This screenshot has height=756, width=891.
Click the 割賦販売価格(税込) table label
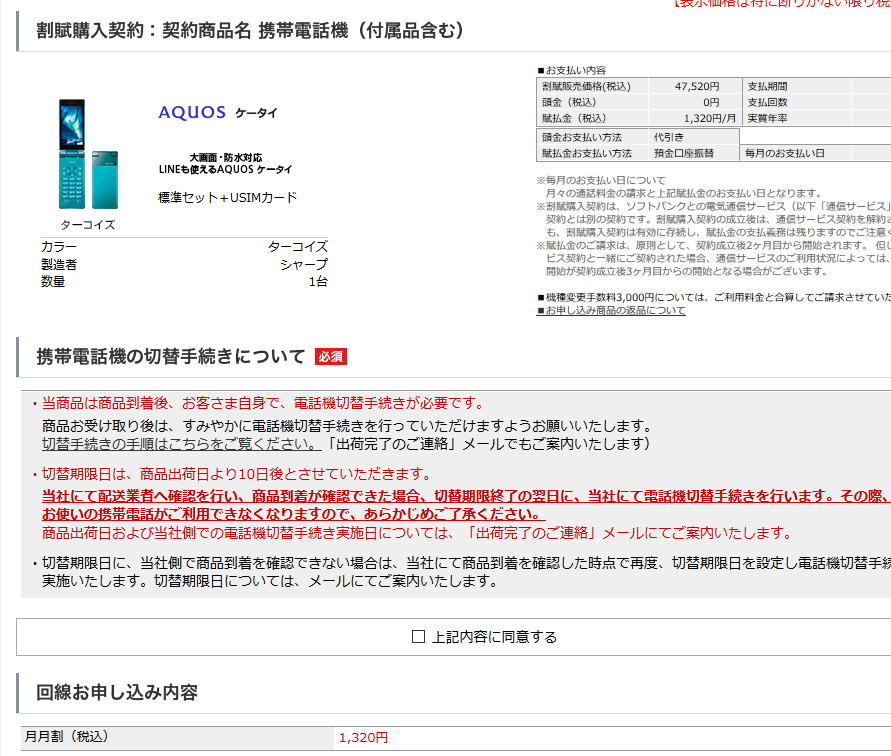coord(586,86)
